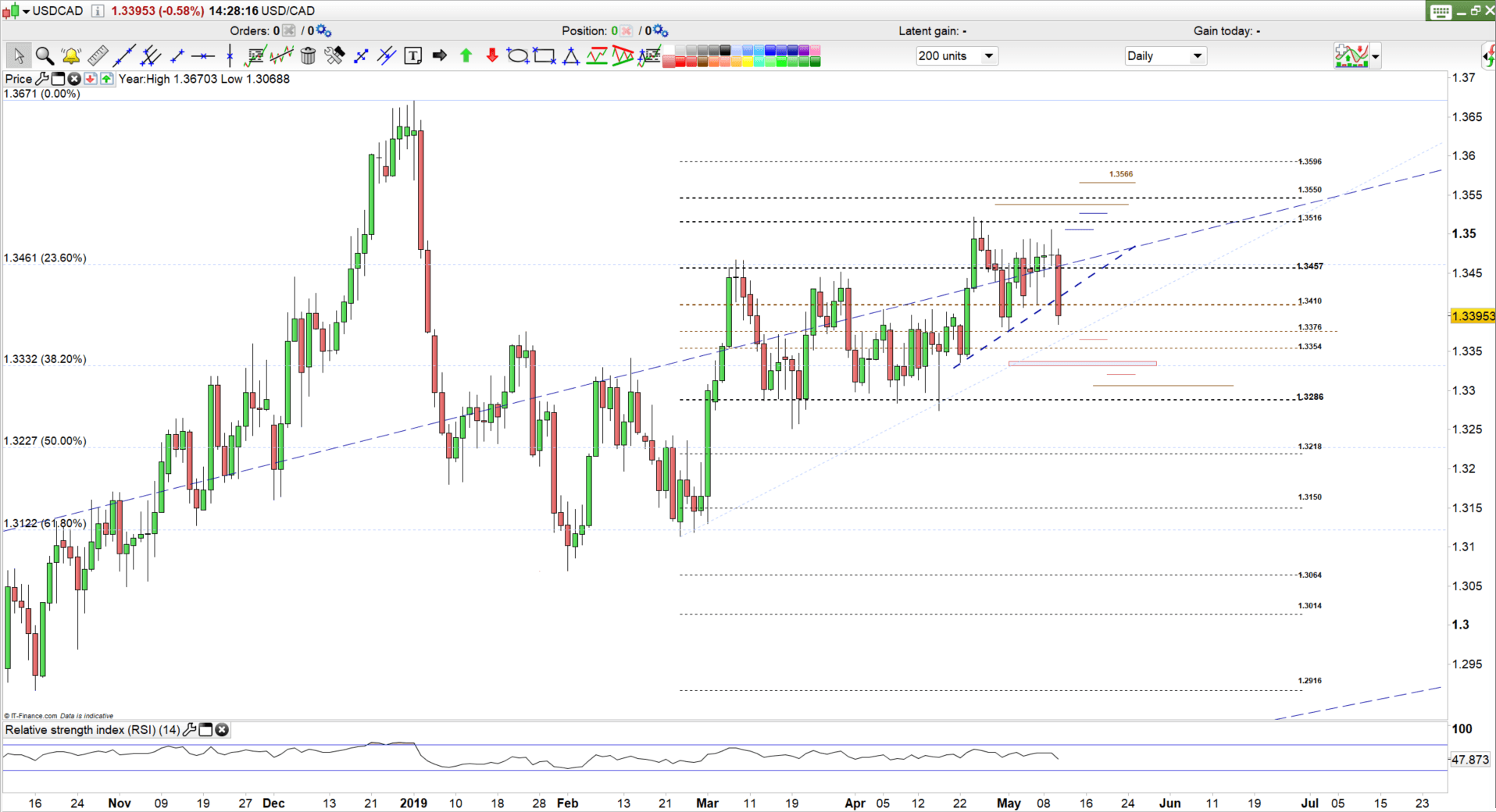Close all positions X icon
The width and height of the screenshot is (1496, 812).
(626, 31)
